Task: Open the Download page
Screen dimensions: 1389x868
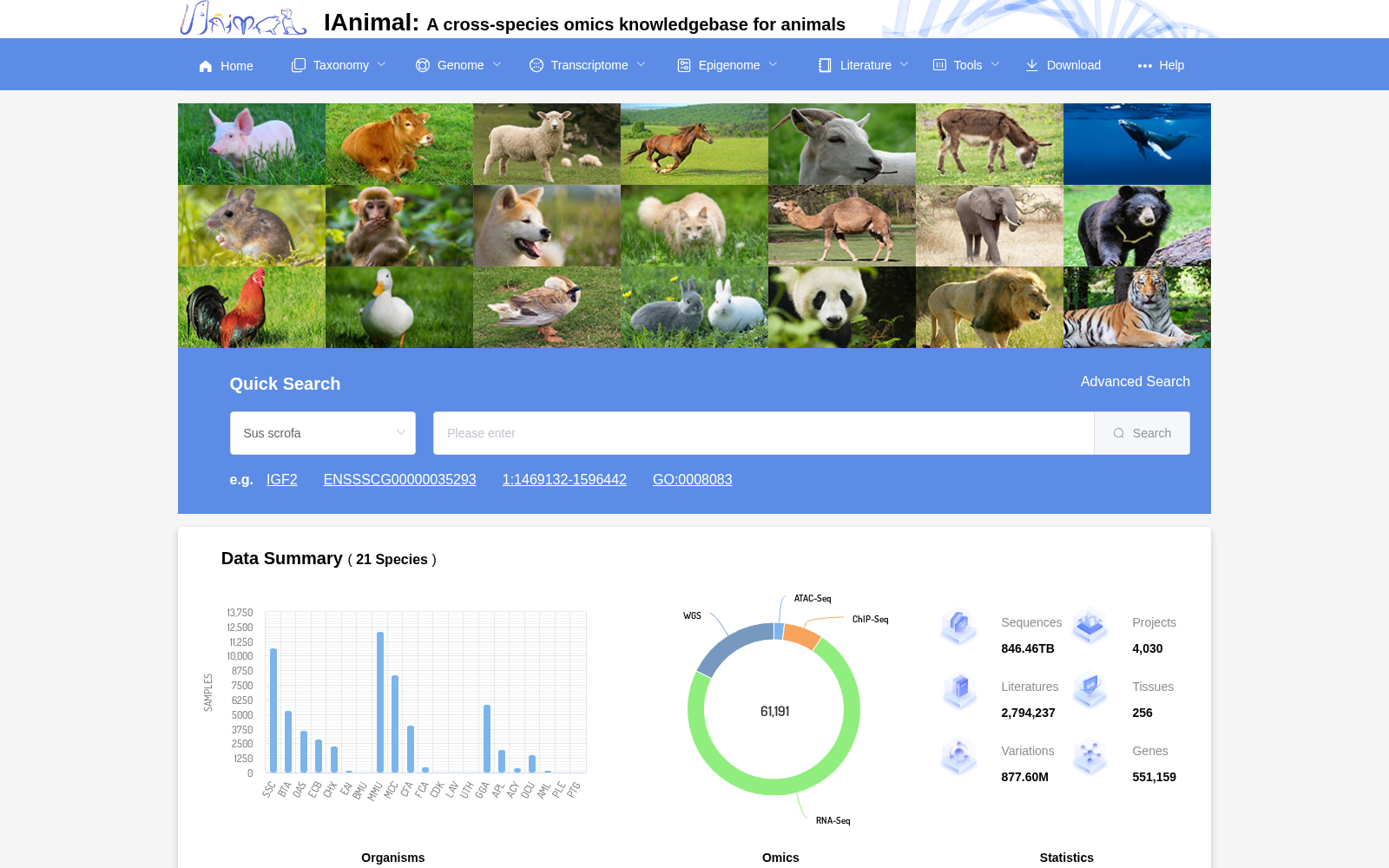Action: [x=1063, y=65]
